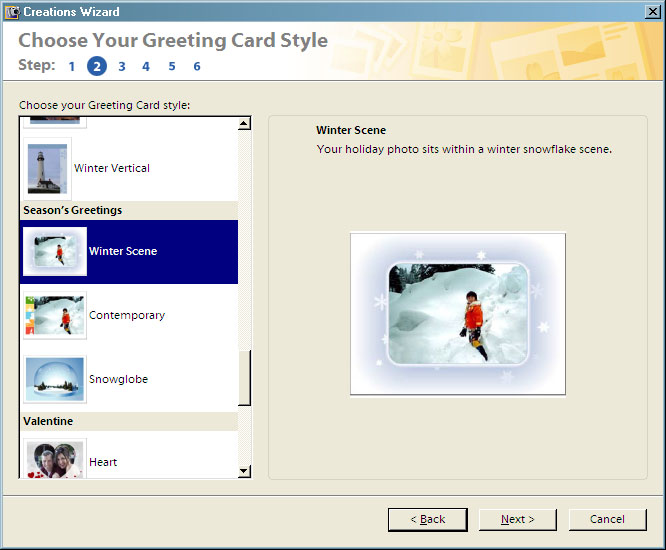Image resolution: width=666 pixels, height=550 pixels.
Task: Go to step 4 of the wizard
Action: pyautogui.click(x=146, y=67)
